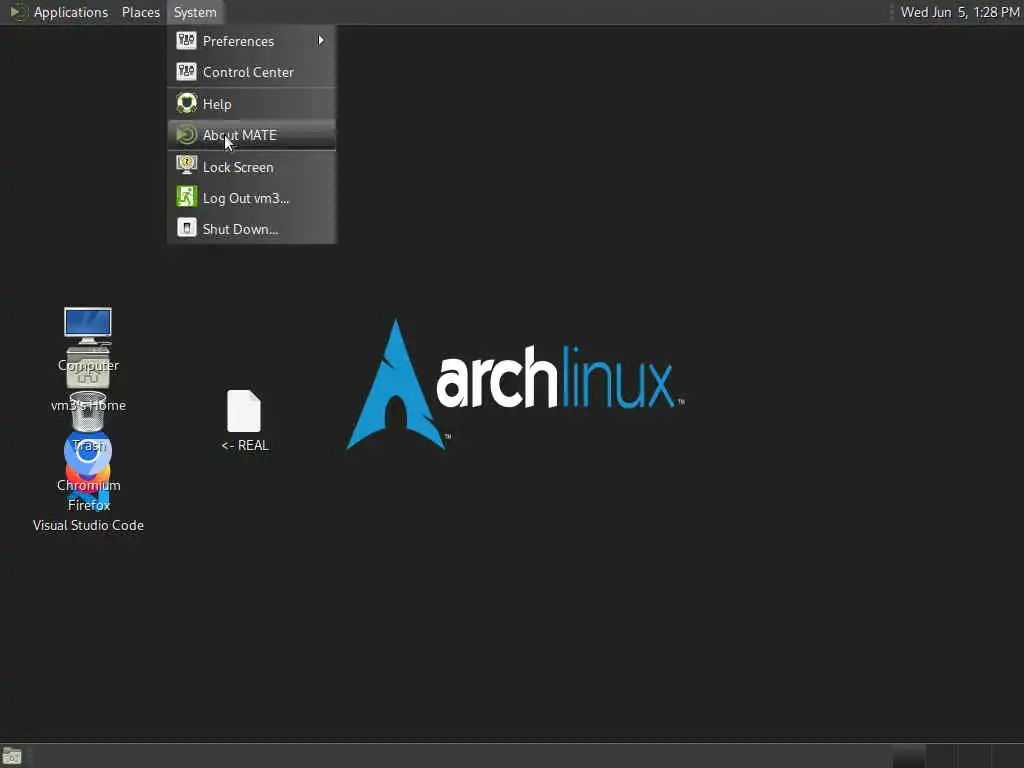Open the clock calendar showing Wed Jun 5
Viewport: 1024px width, 768px height.
tap(959, 12)
